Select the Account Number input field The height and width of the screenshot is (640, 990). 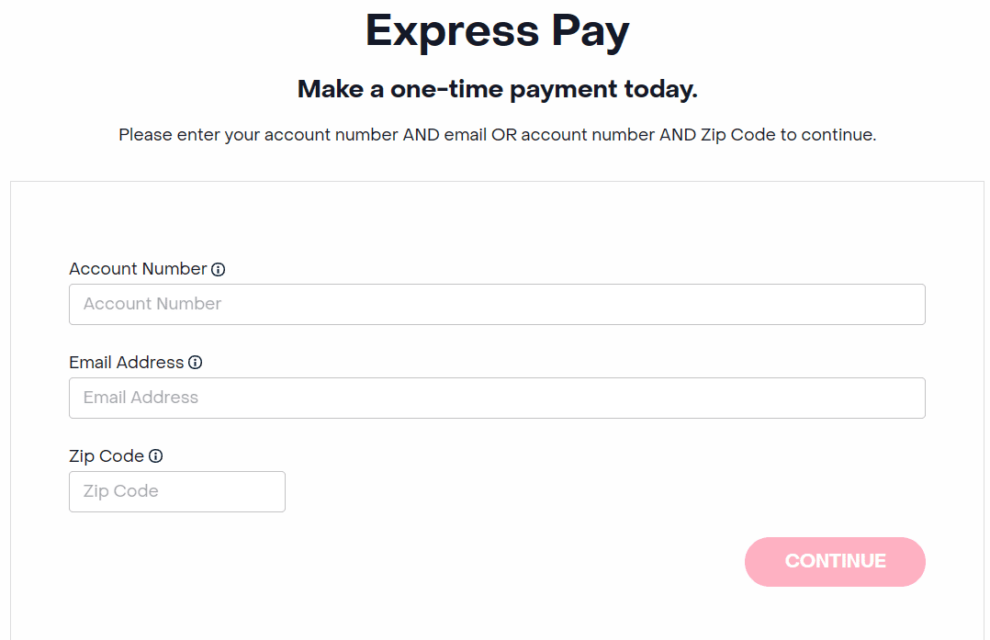[x=497, y=304]
